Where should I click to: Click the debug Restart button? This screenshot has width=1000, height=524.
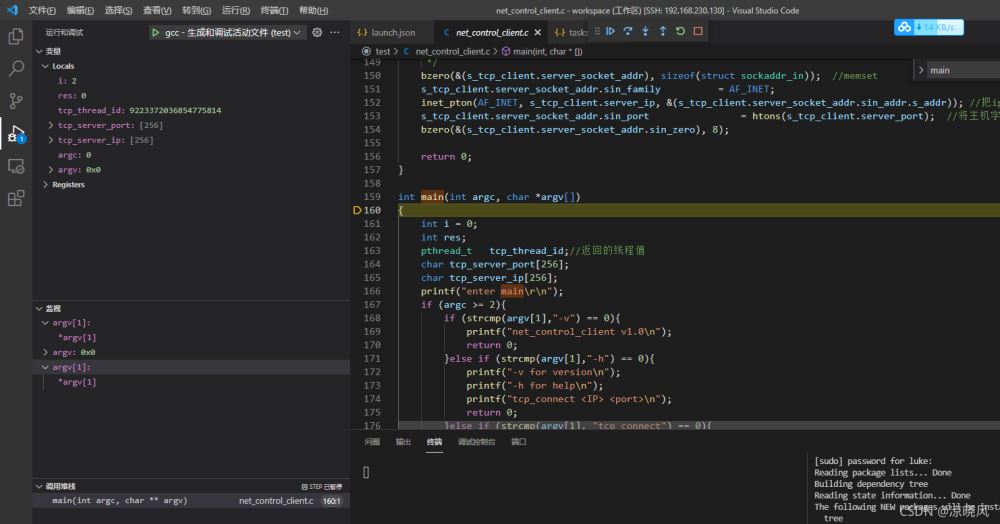(680, 31)
